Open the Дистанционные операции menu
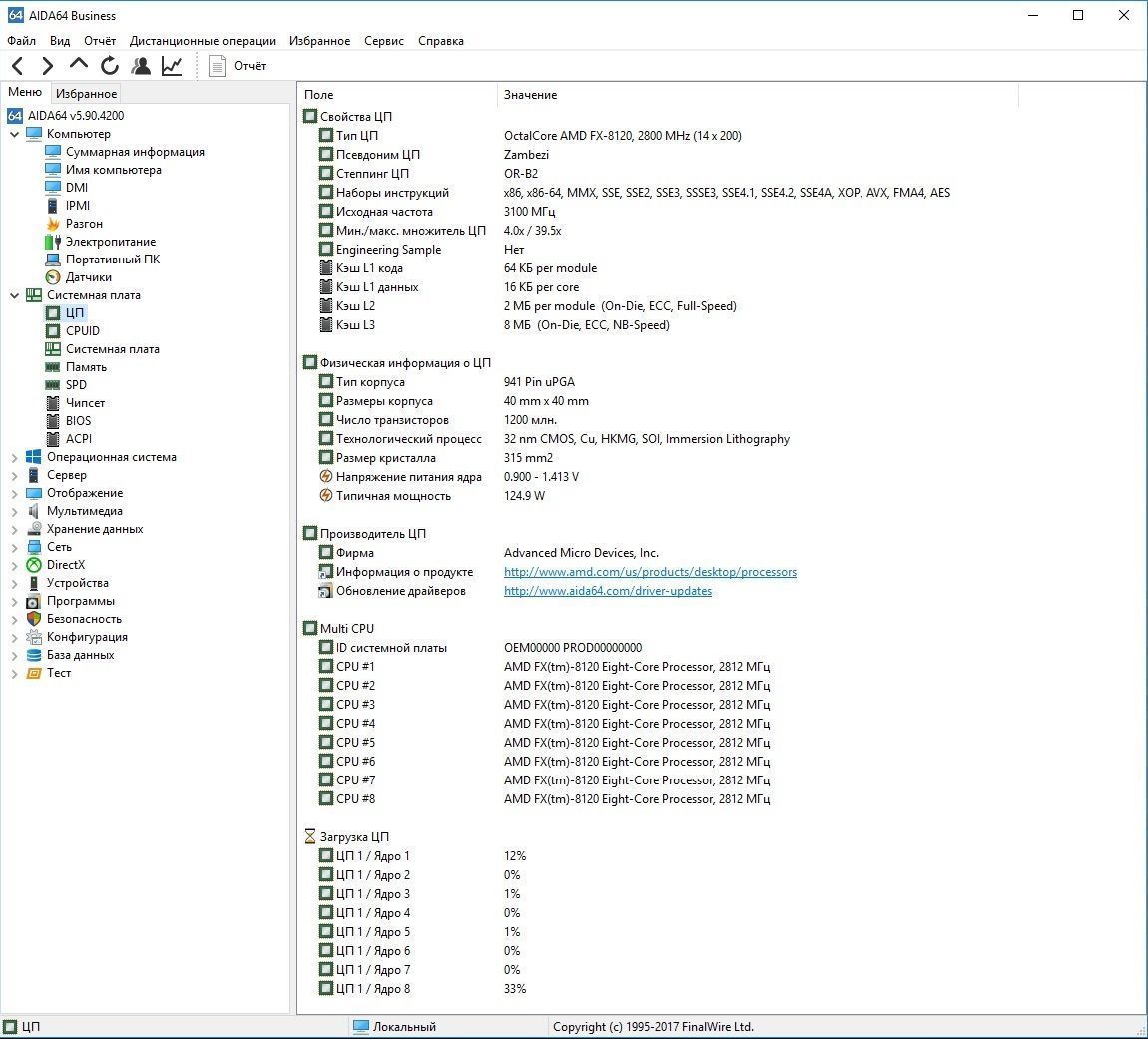This screenshot has width=1148, height=1039. tap(203, 41)
